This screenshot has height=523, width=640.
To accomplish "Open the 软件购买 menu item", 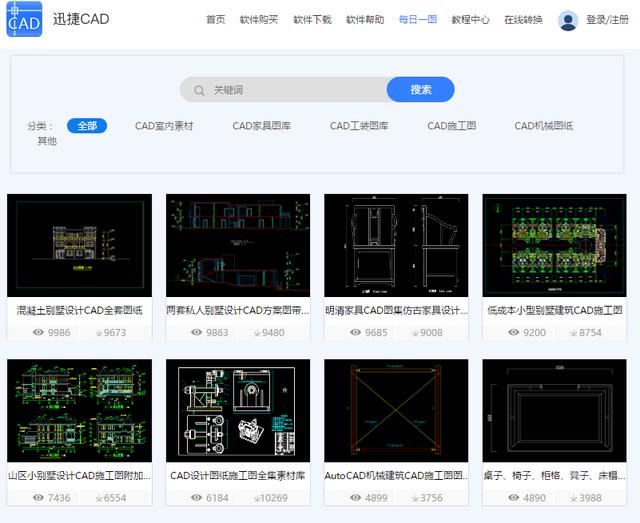I will click(259, 20).
